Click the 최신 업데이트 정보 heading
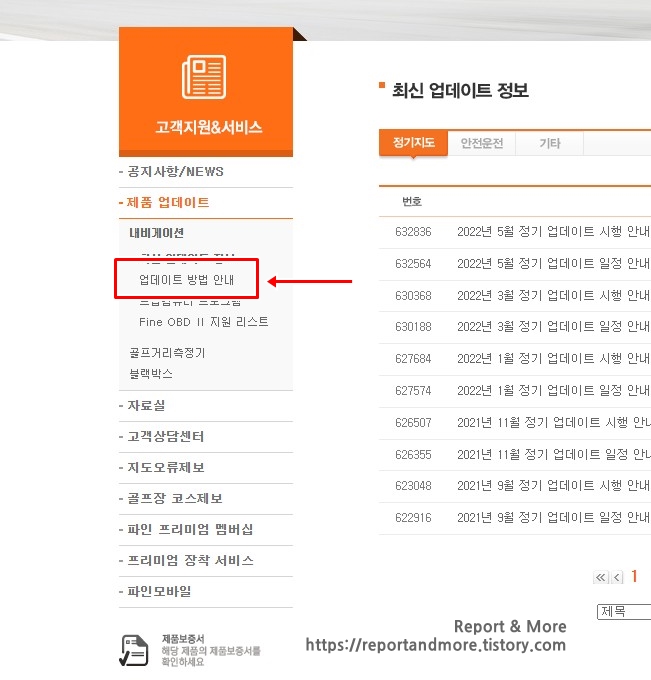This screenshot has width=651, height=680. coord(460,90)
